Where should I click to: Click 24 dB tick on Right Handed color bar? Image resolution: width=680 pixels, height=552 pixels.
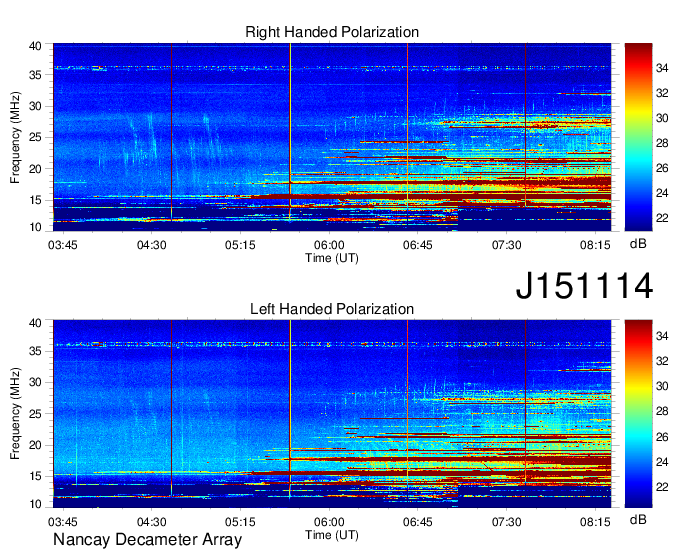[662, 193]
